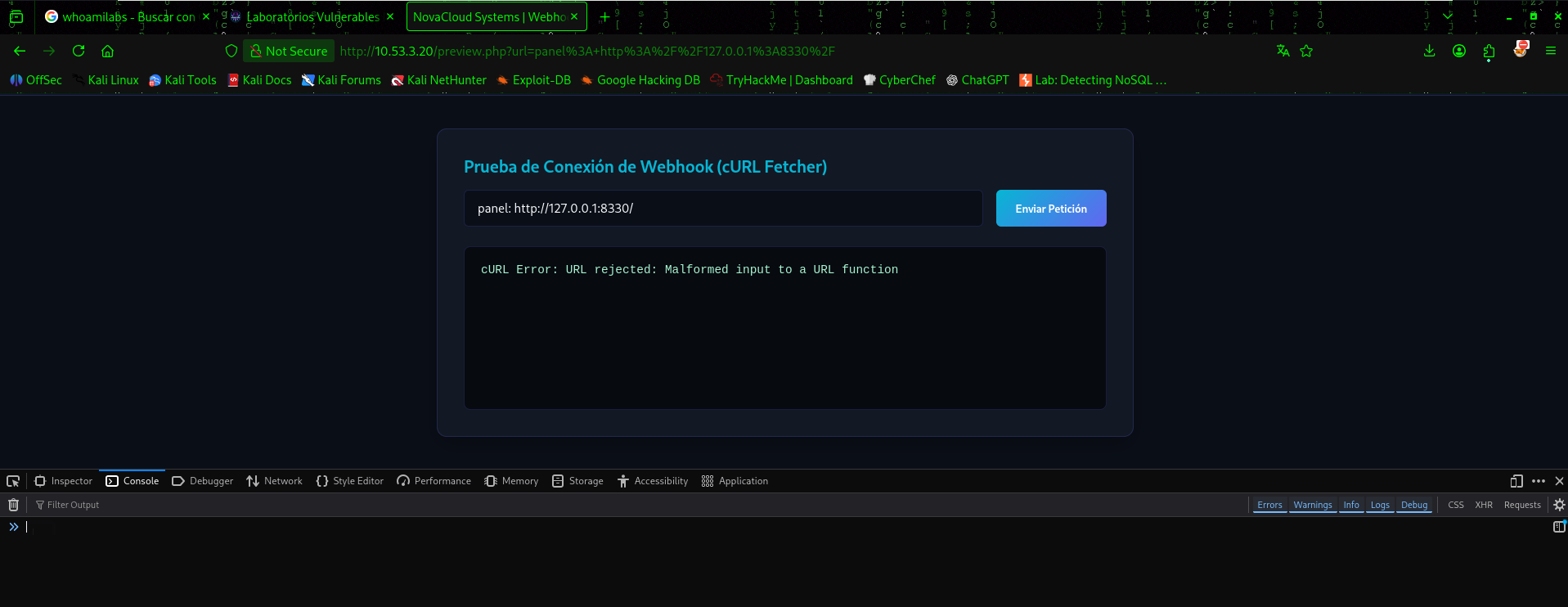Screen dimensions: 1568x607
Task: Open a new tab with plus
Action: (604, 16)
